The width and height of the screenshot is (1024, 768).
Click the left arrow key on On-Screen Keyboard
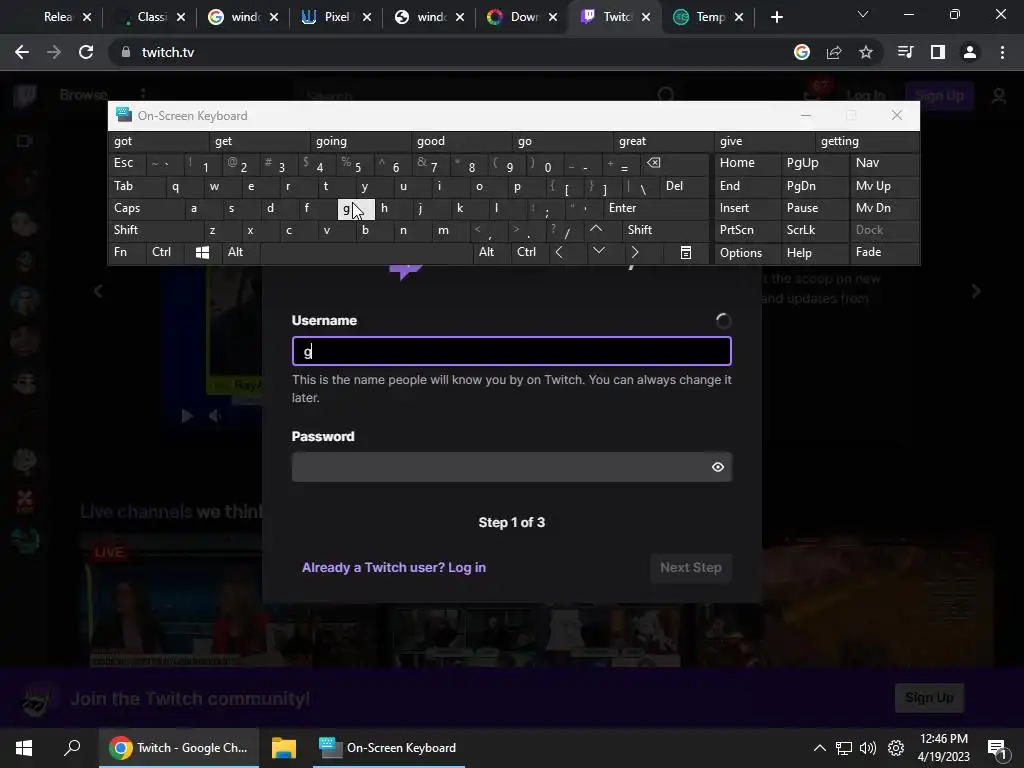pyautogui.click(x=559, y=253)
